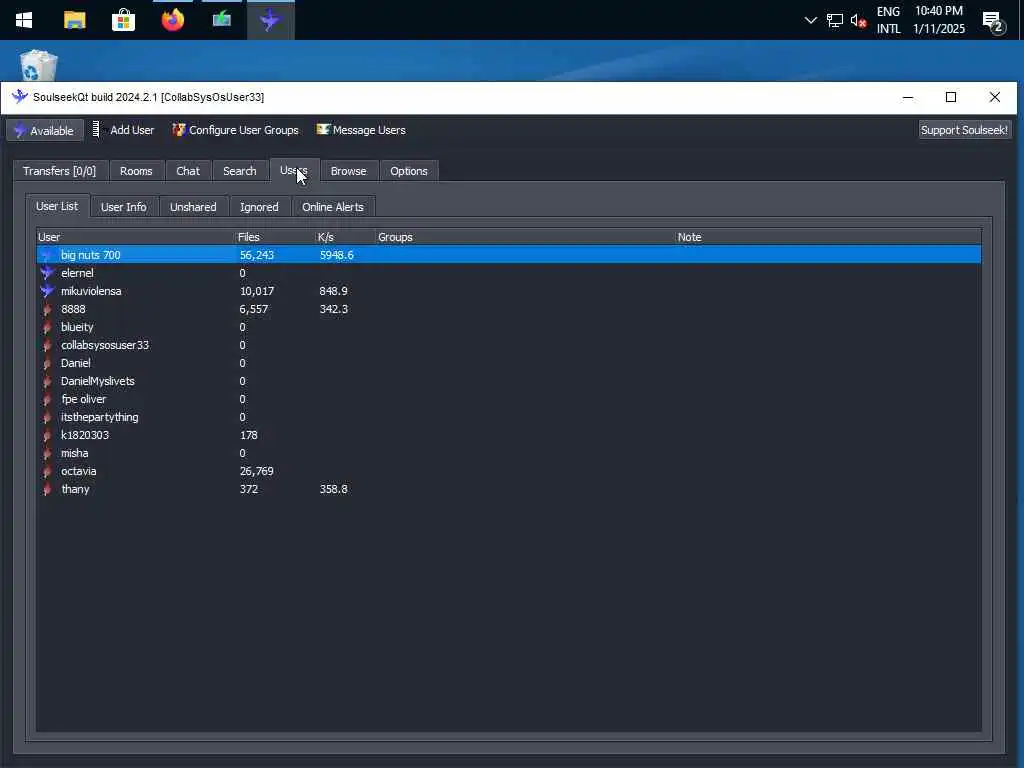The height and width of the screenshot is (768, 1024).
Task: Click the 358.8 K/s value for thany
Action: click(x=333, y=489)
